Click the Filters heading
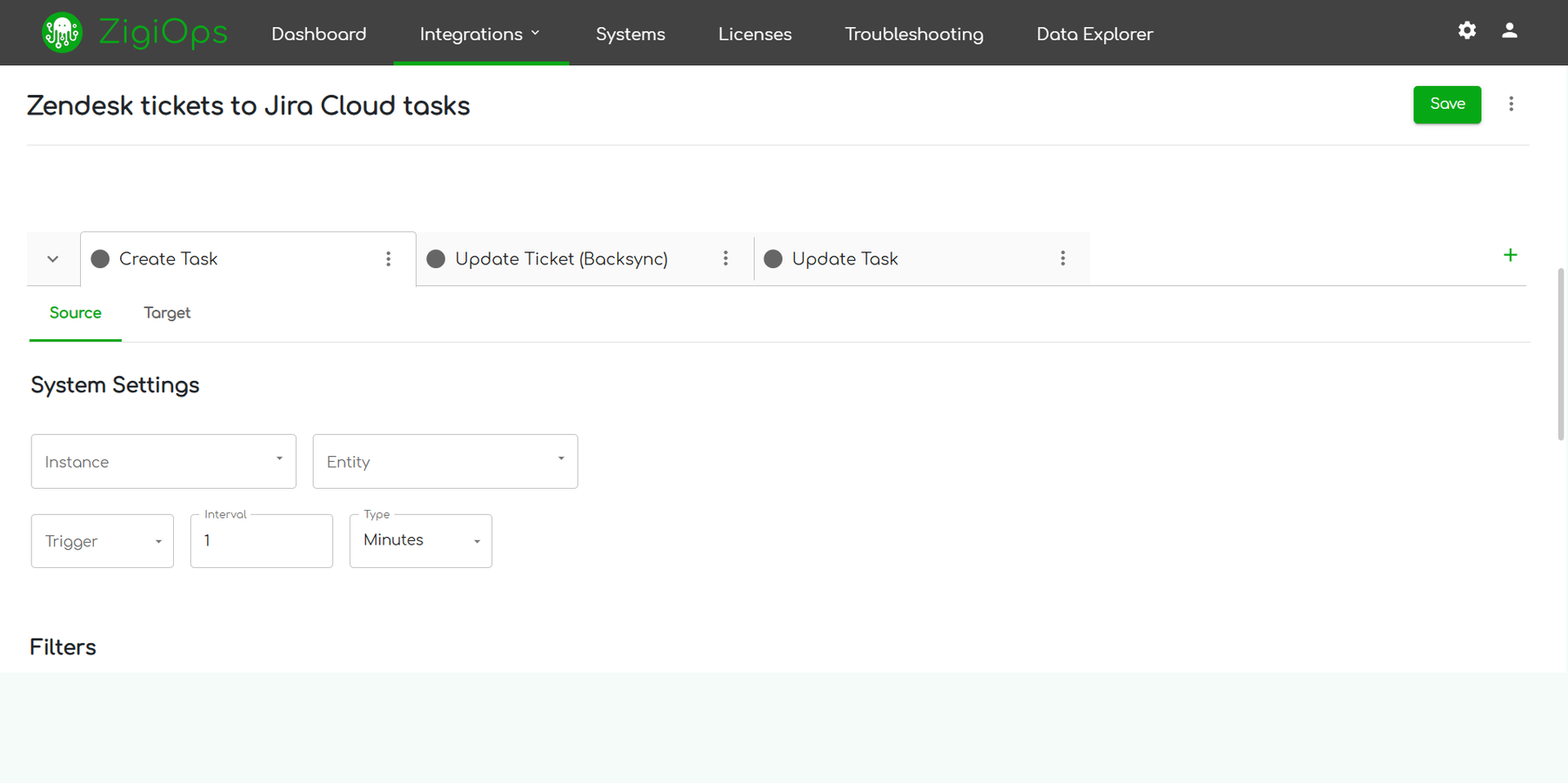Screen dimensions: 1568x783 [63, 647]
